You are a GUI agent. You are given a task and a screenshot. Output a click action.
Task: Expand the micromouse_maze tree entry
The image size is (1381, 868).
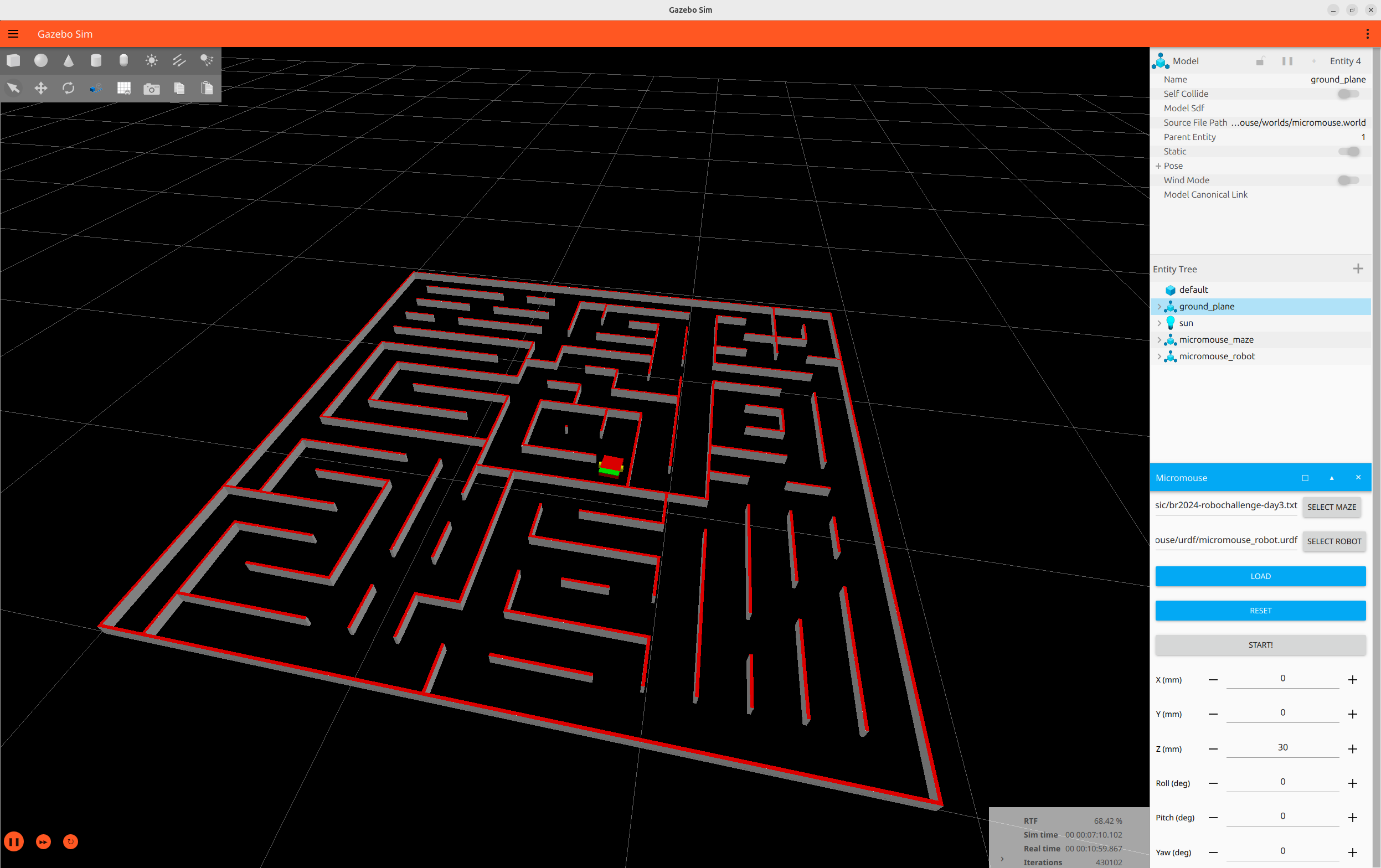(1159, 340)
